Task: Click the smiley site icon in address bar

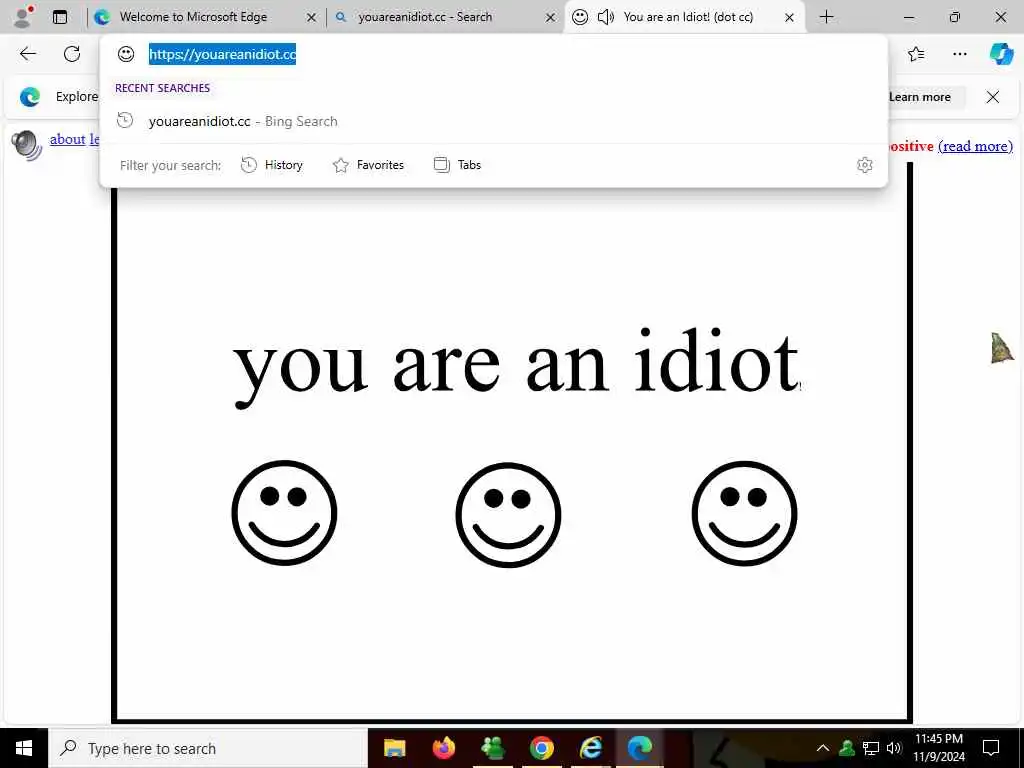Action: tap(126, 54)
